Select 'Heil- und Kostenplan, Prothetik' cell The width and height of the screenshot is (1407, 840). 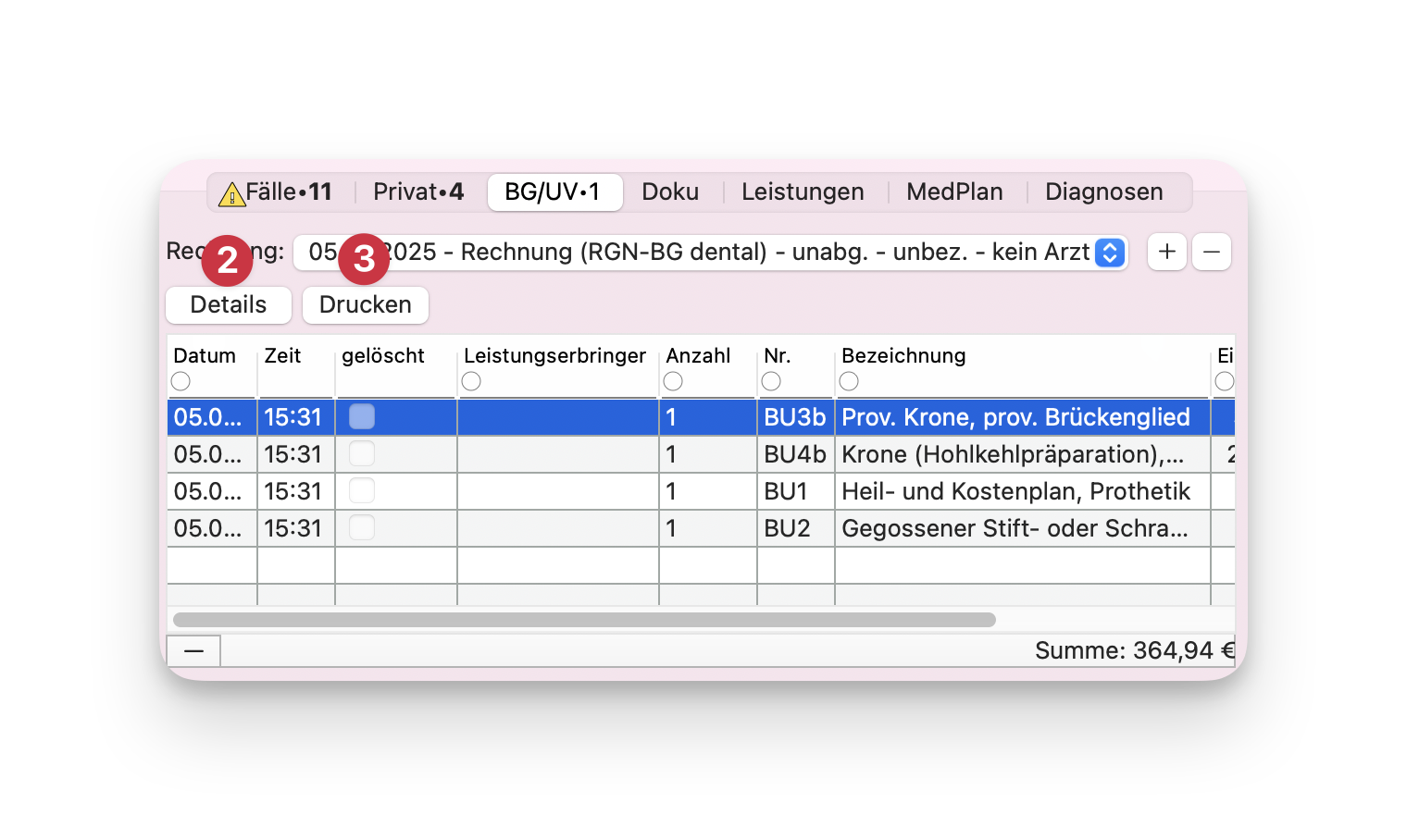click(1023, 491)
